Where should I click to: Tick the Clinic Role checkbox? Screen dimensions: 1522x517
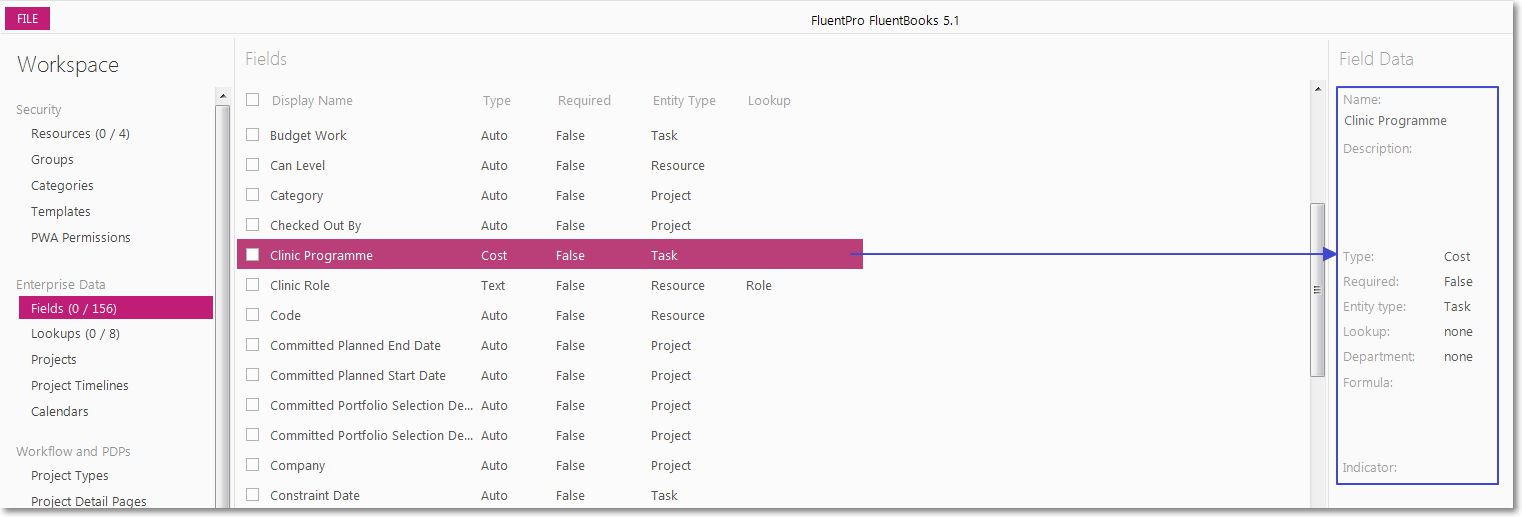point(253,285)
